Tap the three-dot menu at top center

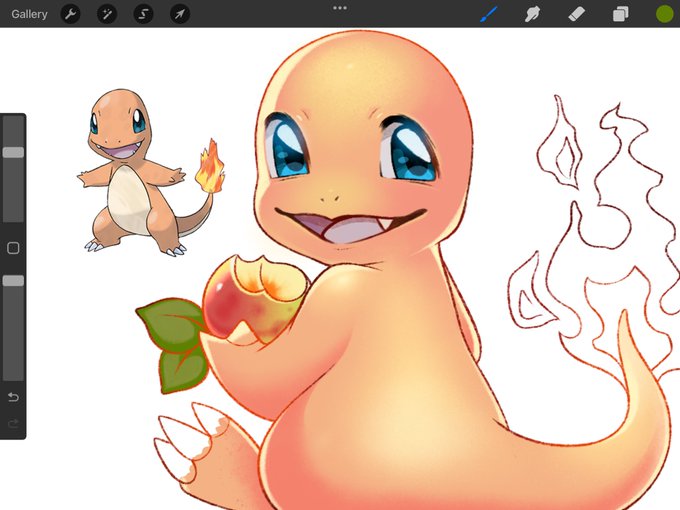click(340, 8)
